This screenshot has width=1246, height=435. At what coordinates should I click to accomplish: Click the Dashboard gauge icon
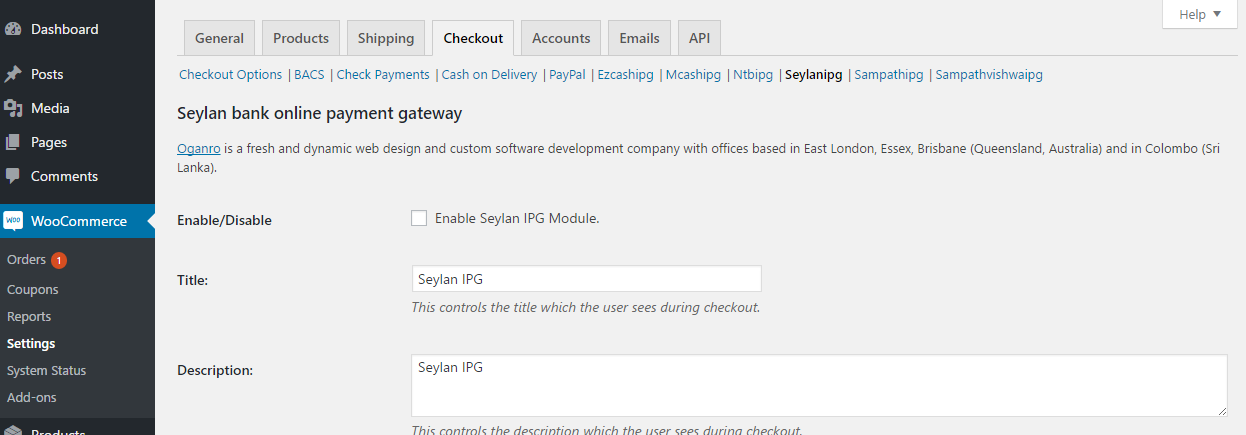point(13,29)
